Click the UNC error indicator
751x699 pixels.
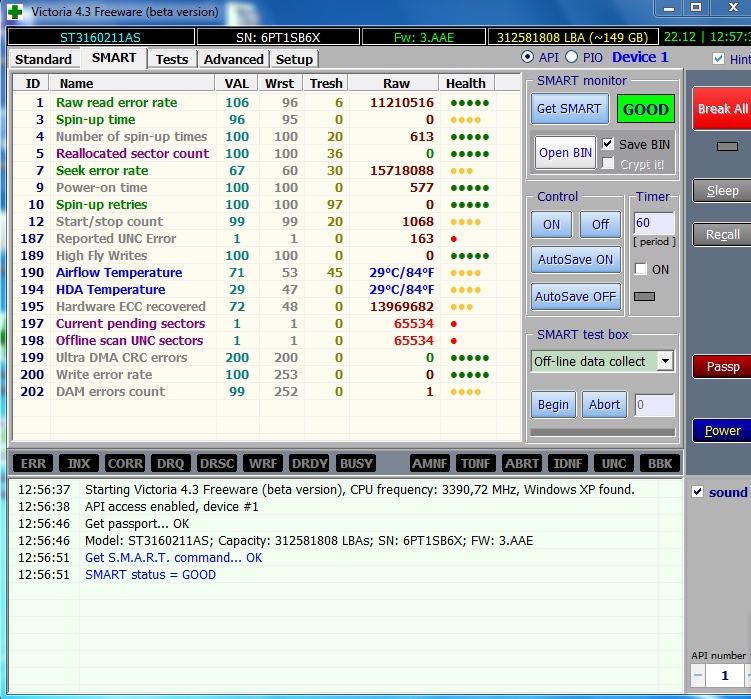click(x=614, y=463)
